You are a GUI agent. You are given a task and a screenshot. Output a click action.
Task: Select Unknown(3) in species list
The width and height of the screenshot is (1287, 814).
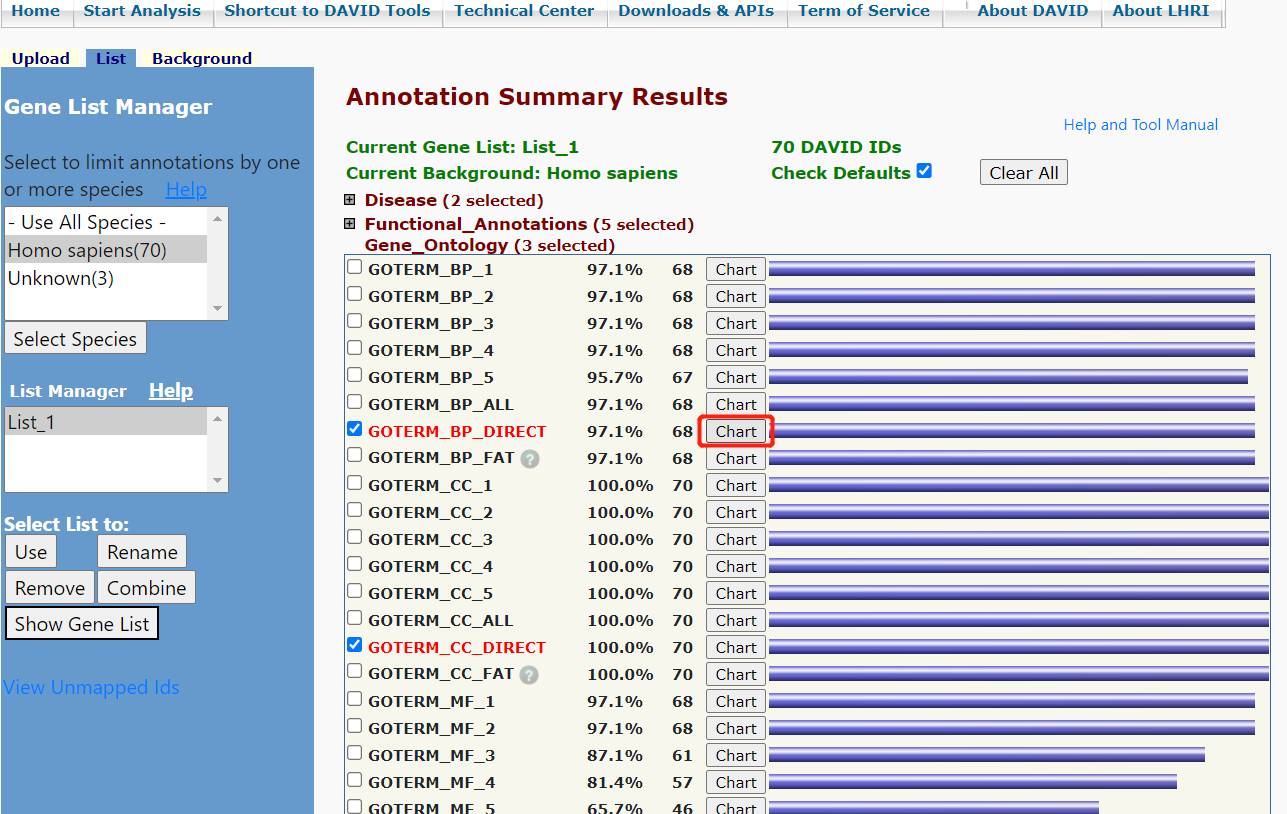106,278
